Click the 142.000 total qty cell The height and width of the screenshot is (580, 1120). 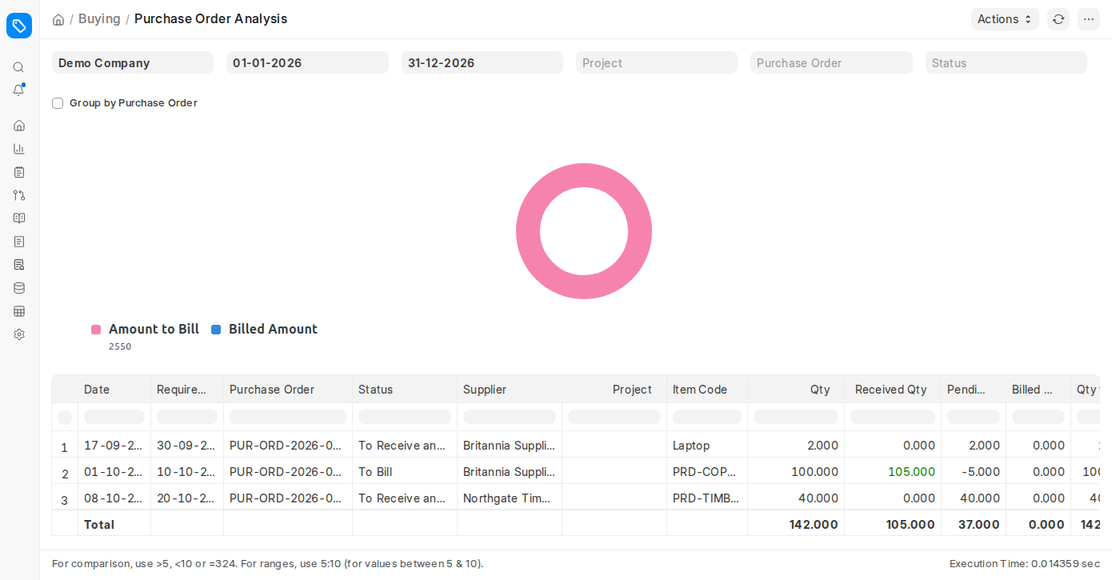[x=796, y=524]
